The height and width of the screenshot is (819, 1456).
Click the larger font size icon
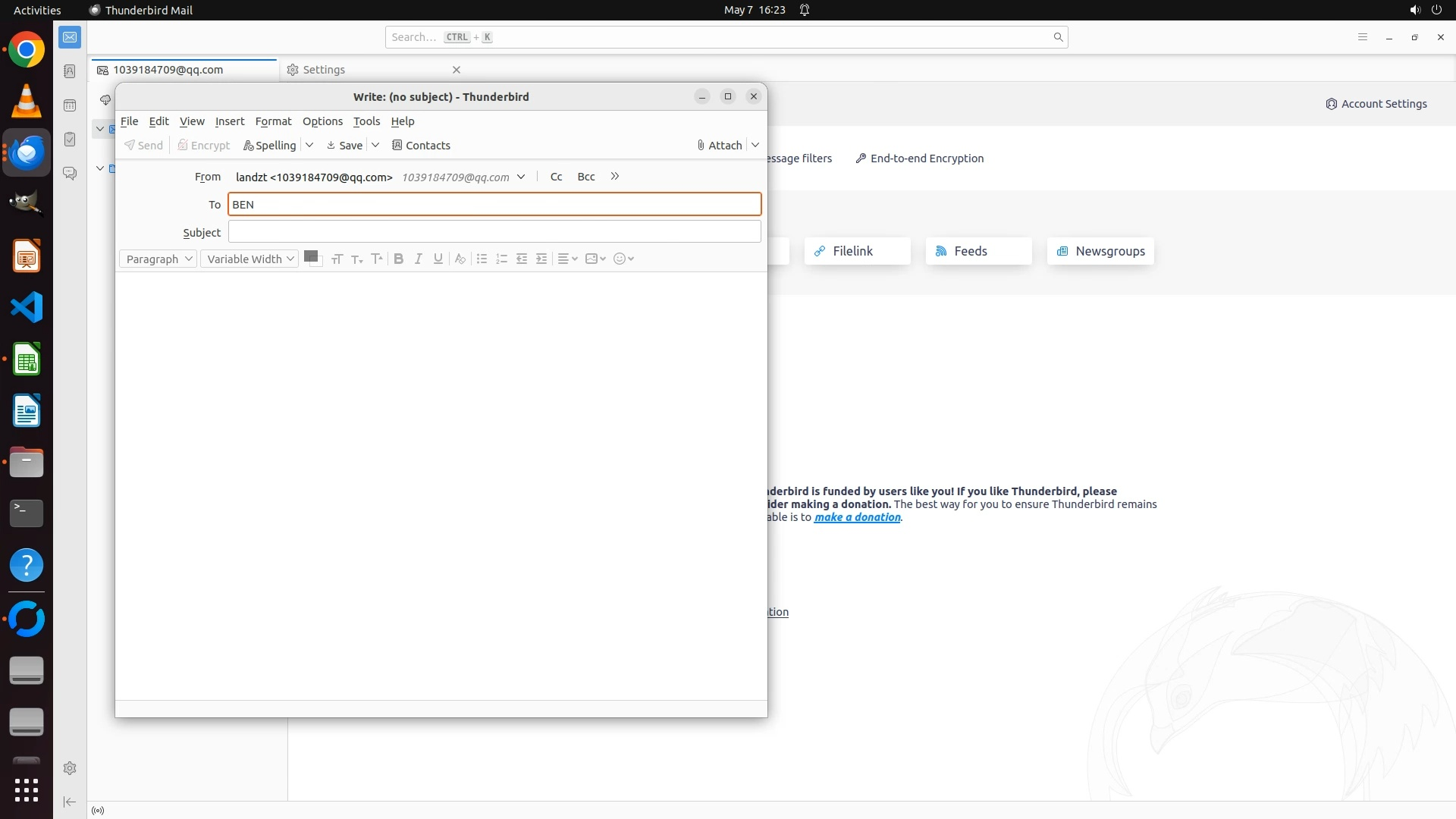(x=377, y=259)
